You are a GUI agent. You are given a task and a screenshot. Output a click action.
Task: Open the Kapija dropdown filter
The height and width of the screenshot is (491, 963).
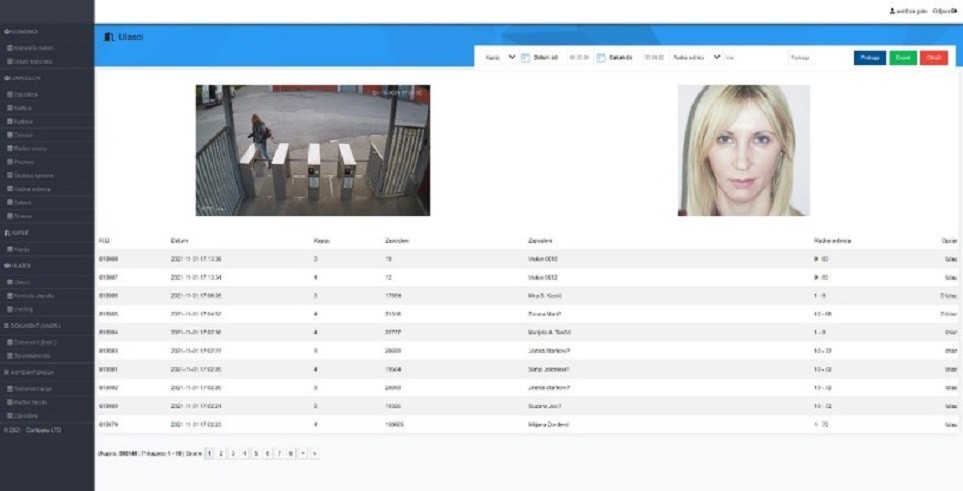point(500,57)
